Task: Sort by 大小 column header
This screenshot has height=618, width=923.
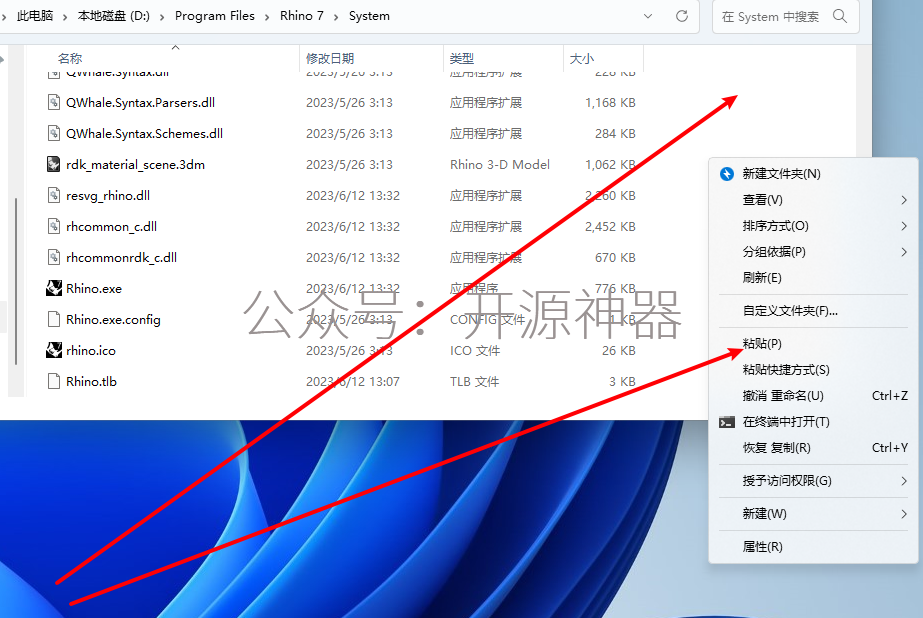Action: click(x=582, y=59)
